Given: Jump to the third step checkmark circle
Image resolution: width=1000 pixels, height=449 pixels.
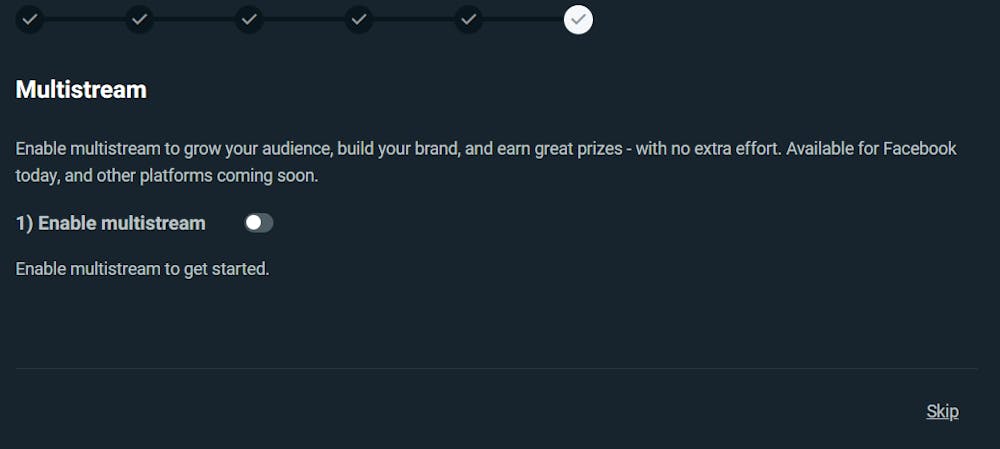Looking at the screenshot, I should (x=249, y=20).
